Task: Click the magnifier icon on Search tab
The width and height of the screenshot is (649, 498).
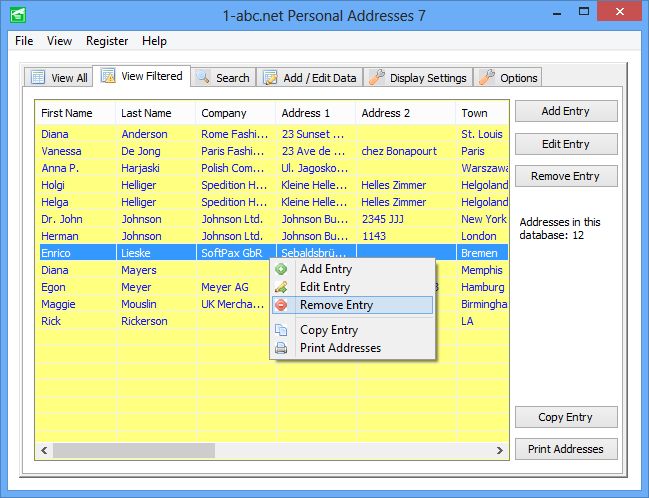Action: 203,77
